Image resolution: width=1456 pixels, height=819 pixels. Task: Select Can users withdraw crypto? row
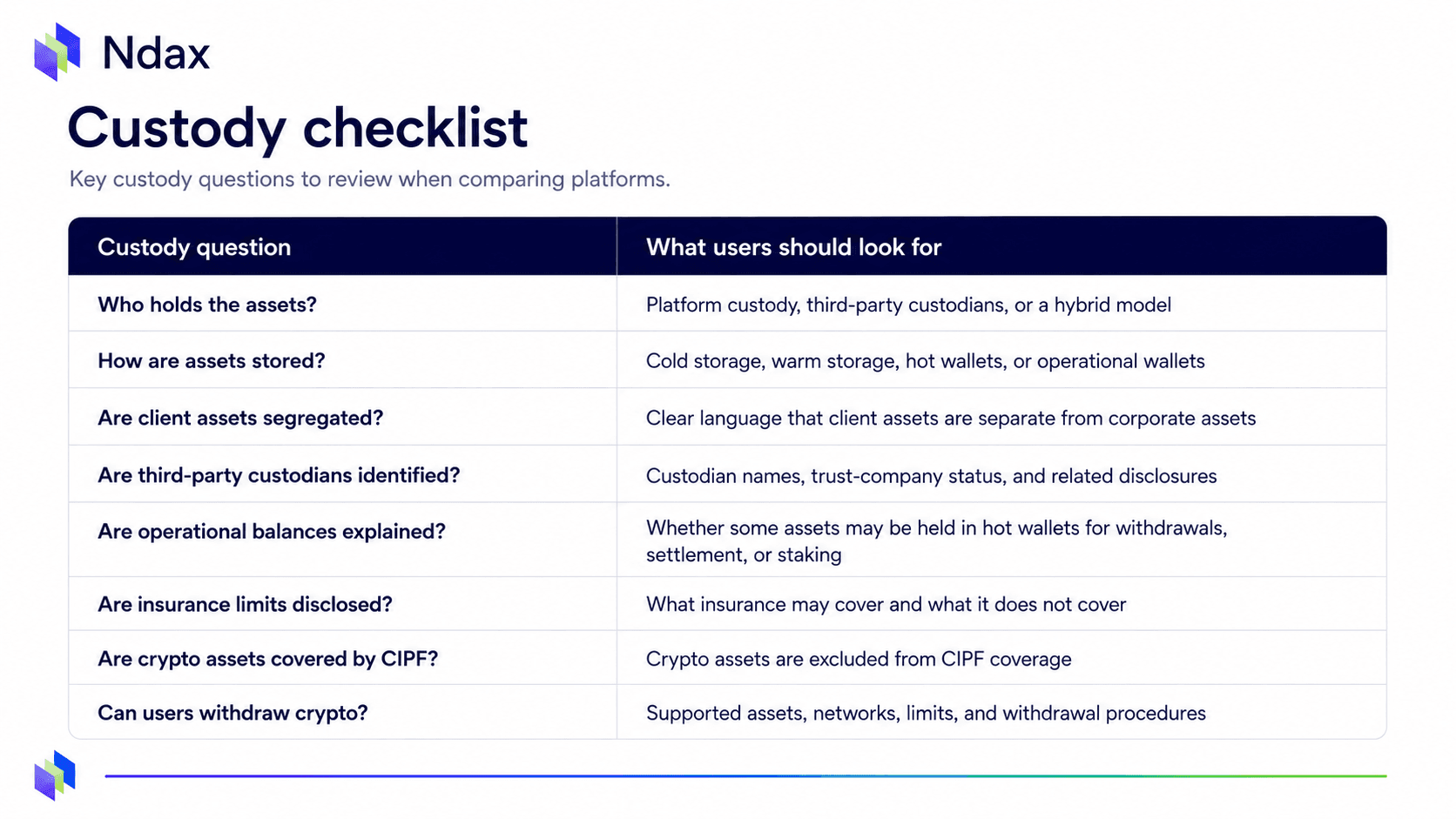pos(727,712)
